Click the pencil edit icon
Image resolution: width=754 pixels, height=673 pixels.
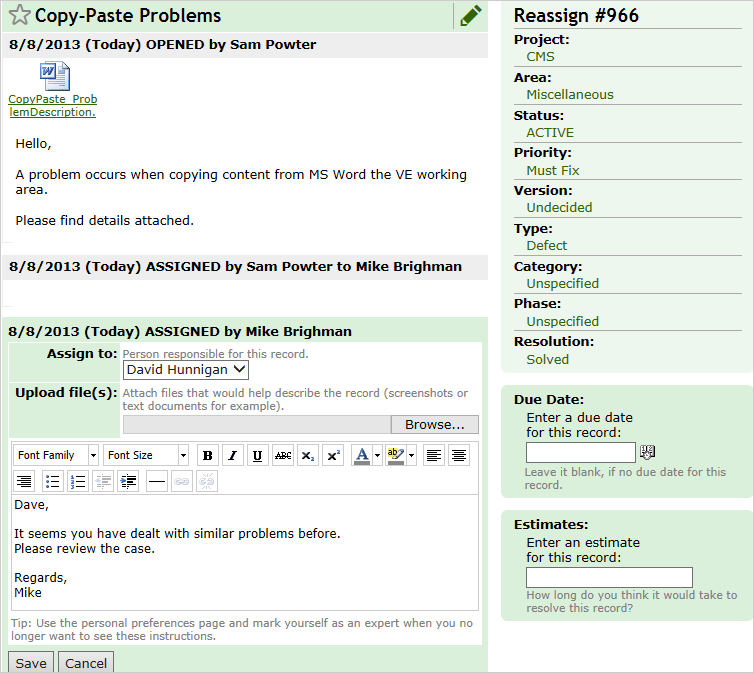(x=470, y=16)
